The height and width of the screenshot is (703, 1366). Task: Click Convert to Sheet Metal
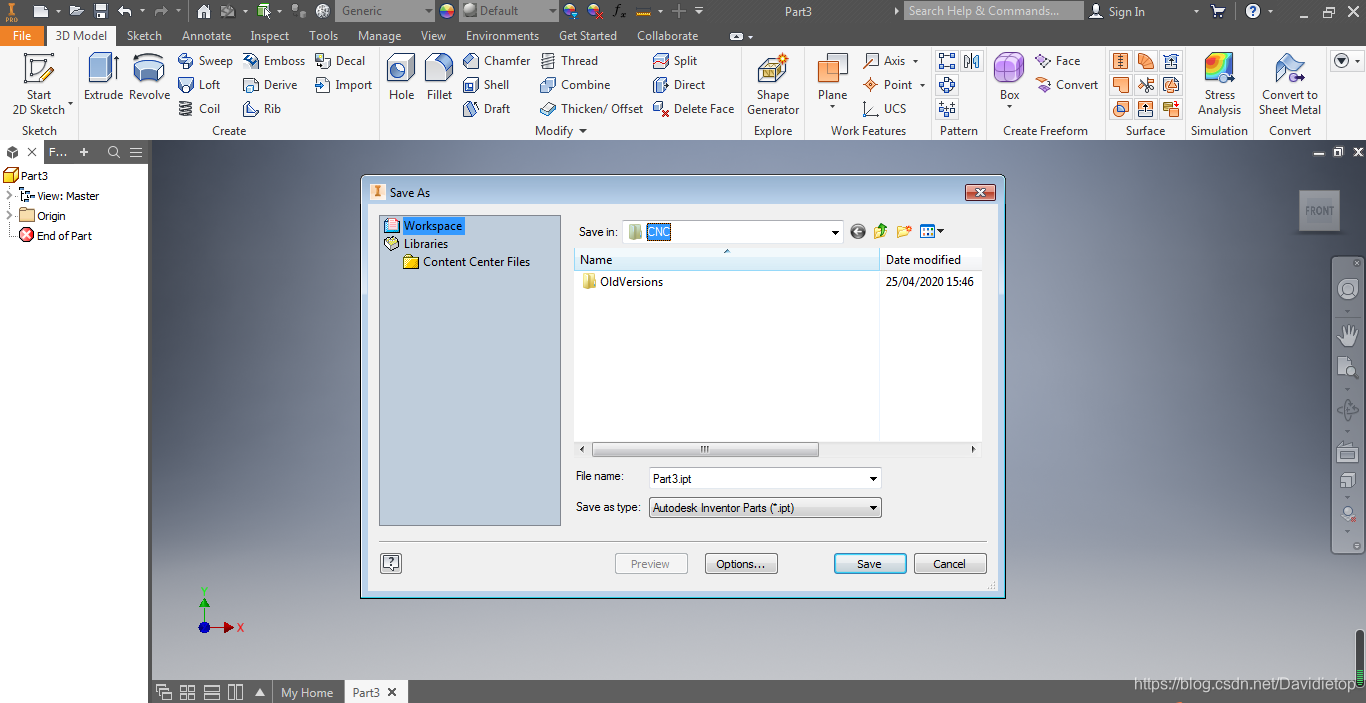[x=1290, y=85]
